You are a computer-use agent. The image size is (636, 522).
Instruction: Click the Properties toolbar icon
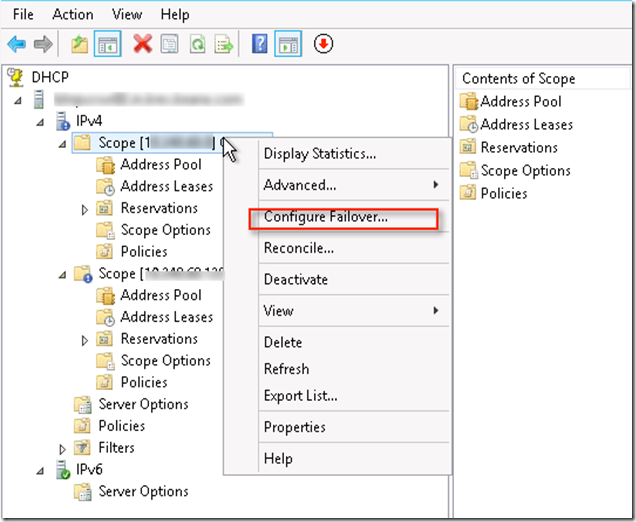click(x=170, y=44)
